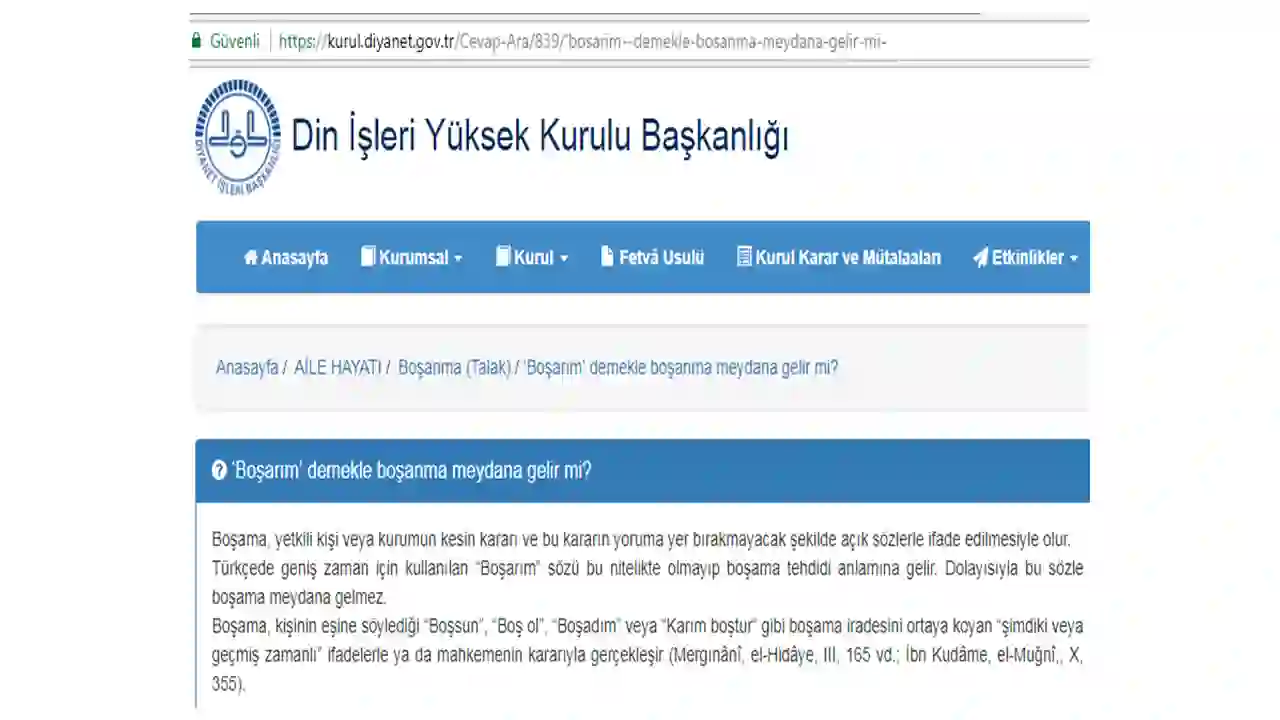Click the 'Boşarım' demekle breadcrumb text

[x=681, y=367]
